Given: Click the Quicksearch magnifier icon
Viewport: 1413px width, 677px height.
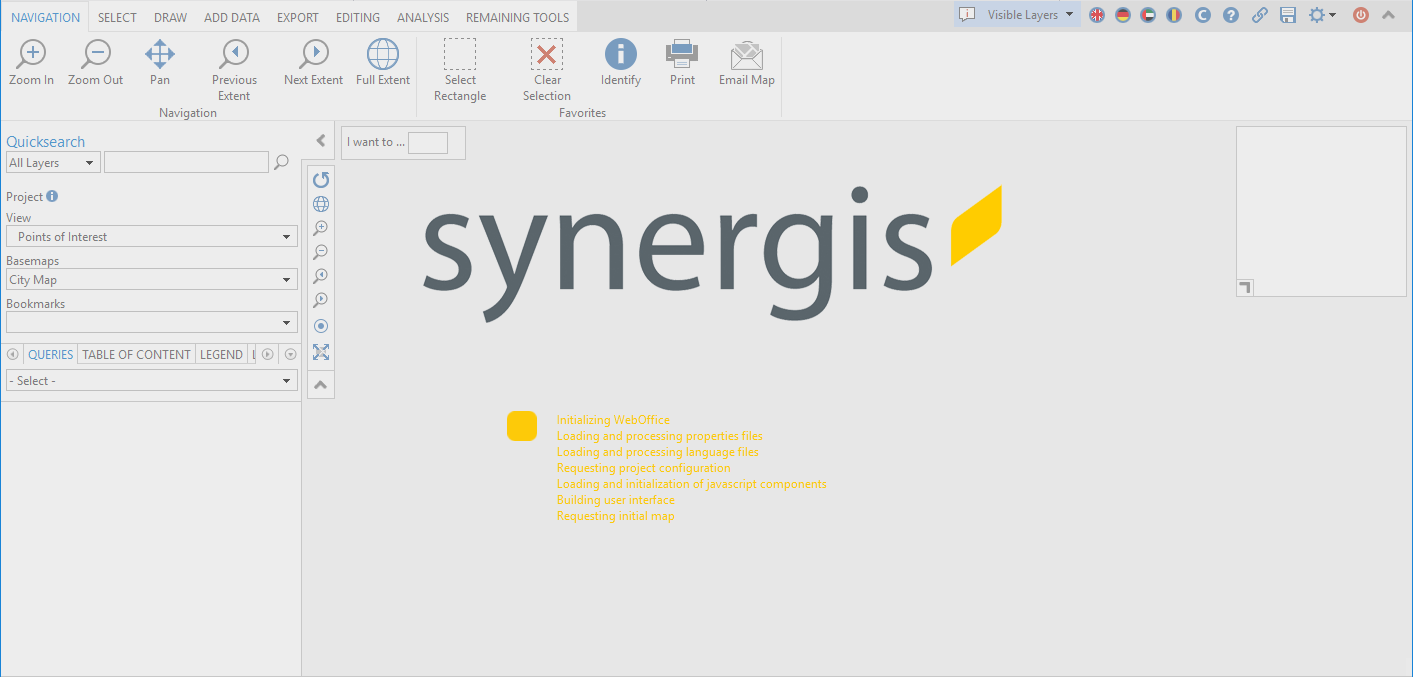Looking at the screenshot, I should coord(281,161).
